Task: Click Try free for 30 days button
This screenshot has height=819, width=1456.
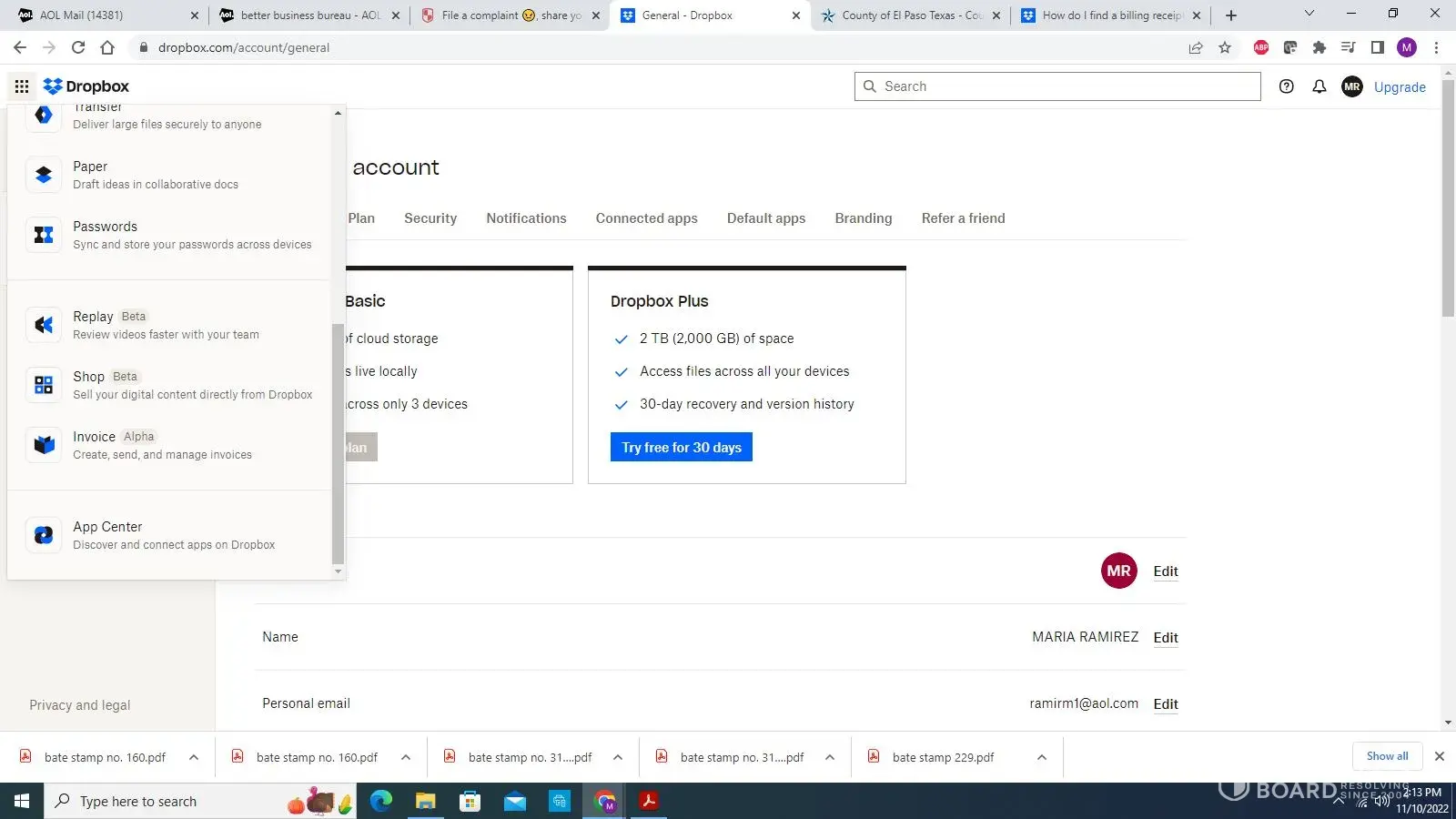Action: click(681, 447)
